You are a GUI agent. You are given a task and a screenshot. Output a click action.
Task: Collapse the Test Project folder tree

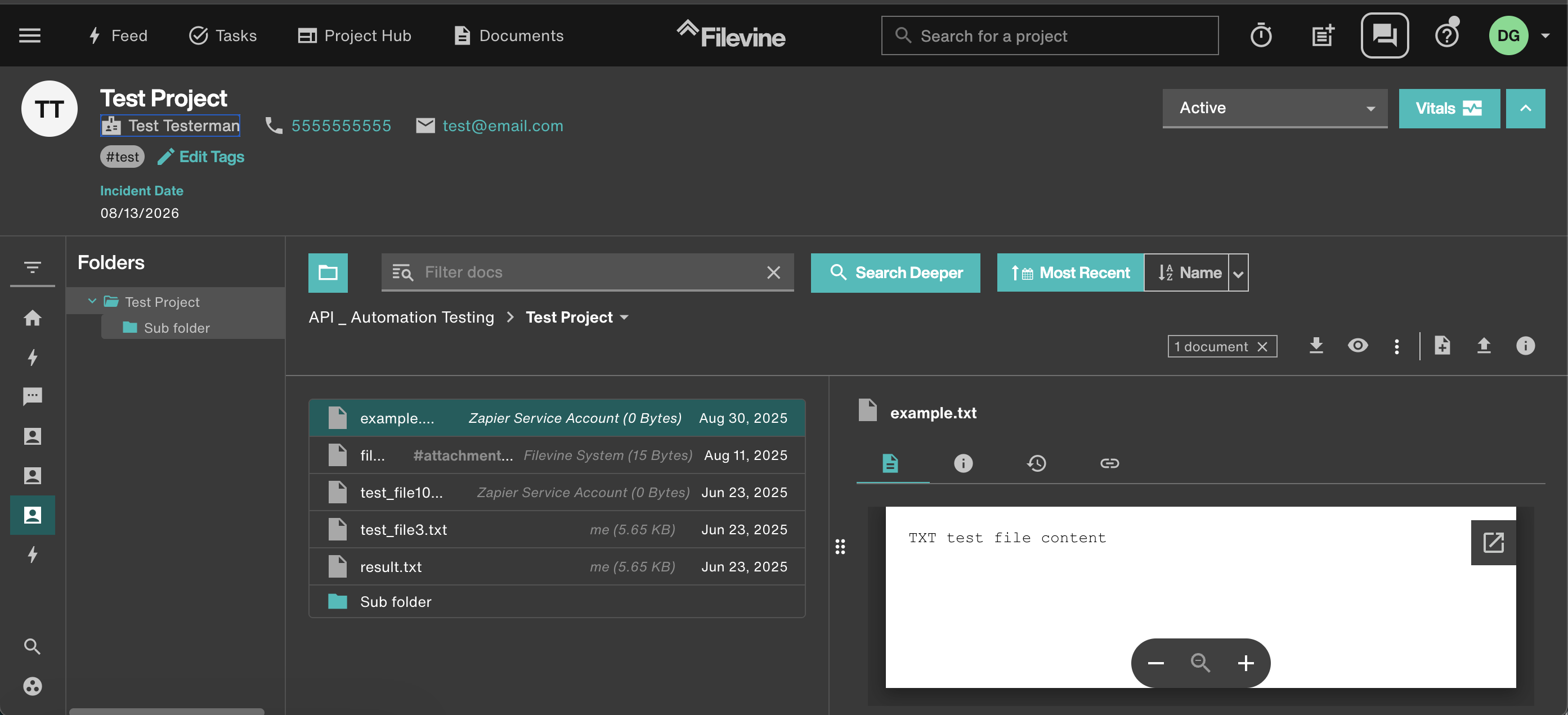(x=92, y=301)
